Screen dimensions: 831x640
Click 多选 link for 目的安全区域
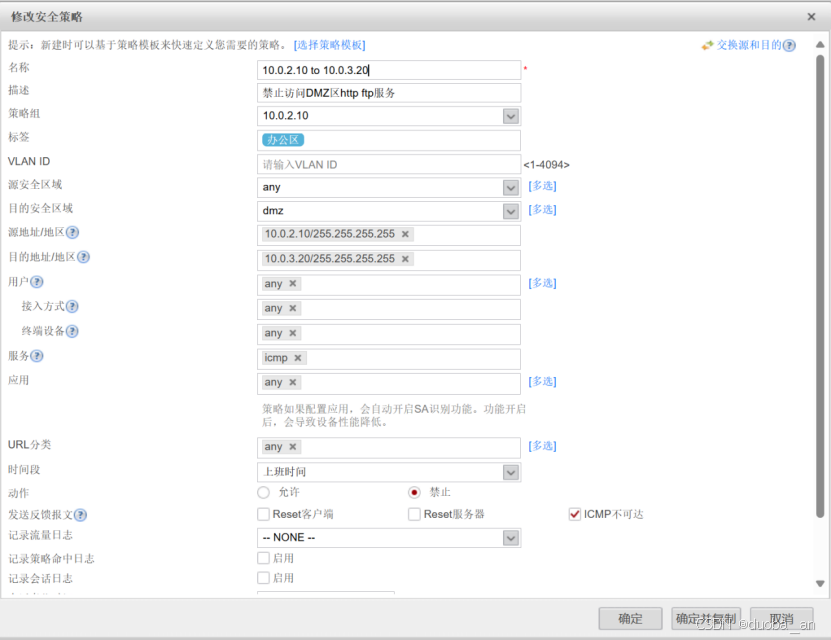click(x=542, y=210)
